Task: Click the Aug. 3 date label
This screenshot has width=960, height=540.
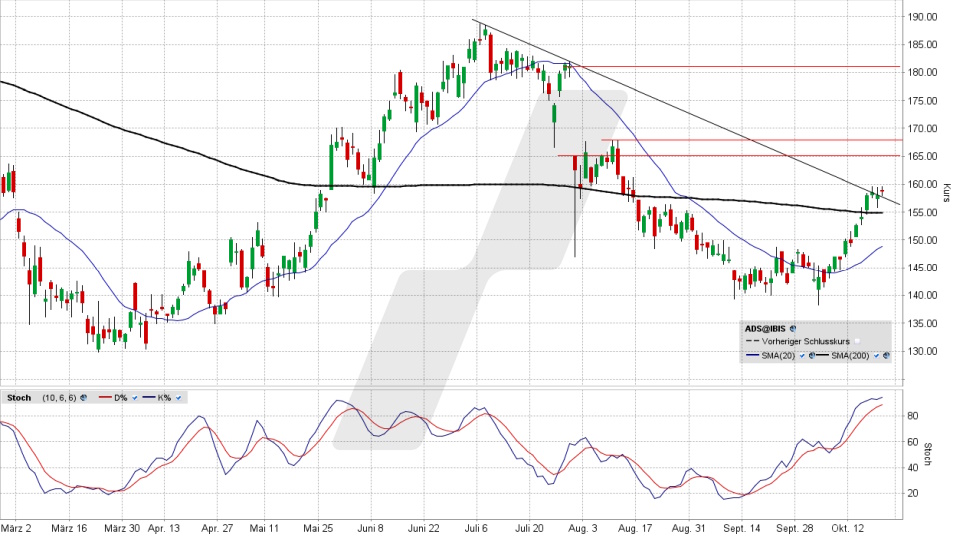Action: point(582,528)
